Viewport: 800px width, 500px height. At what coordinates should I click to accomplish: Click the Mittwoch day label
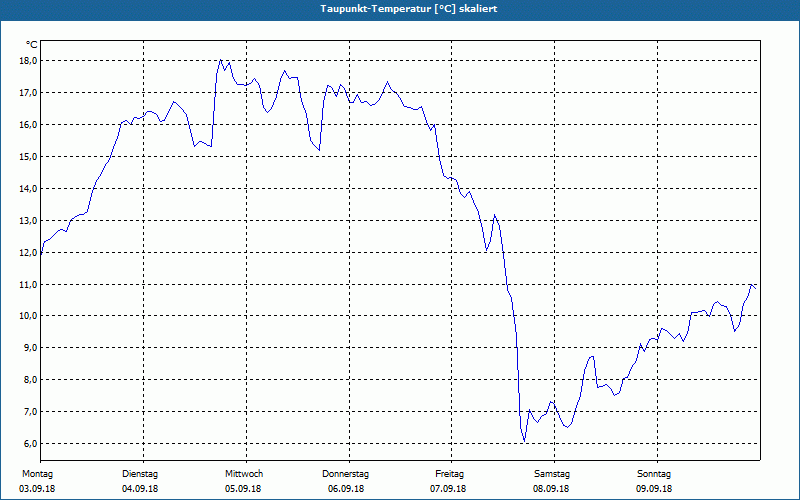(244, 474)
